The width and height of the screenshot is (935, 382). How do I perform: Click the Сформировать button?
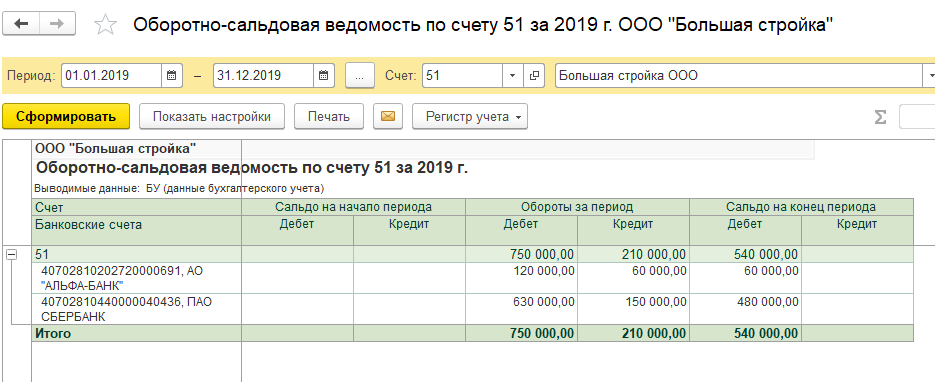(66, 117)
